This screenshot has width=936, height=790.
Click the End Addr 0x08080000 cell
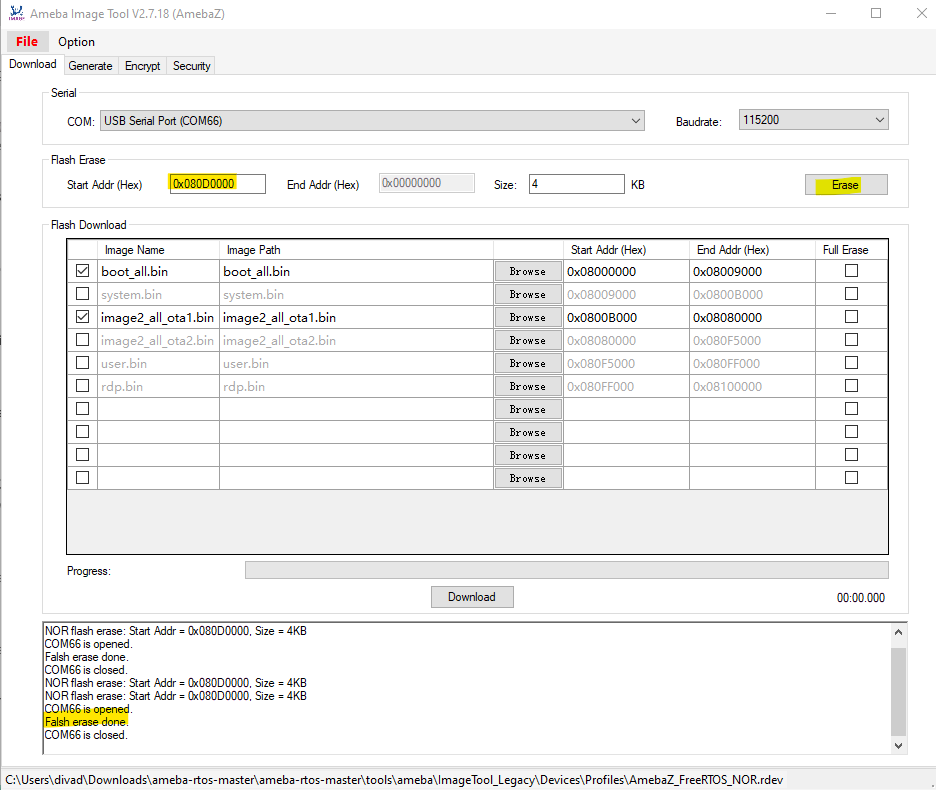coord(752,317)
